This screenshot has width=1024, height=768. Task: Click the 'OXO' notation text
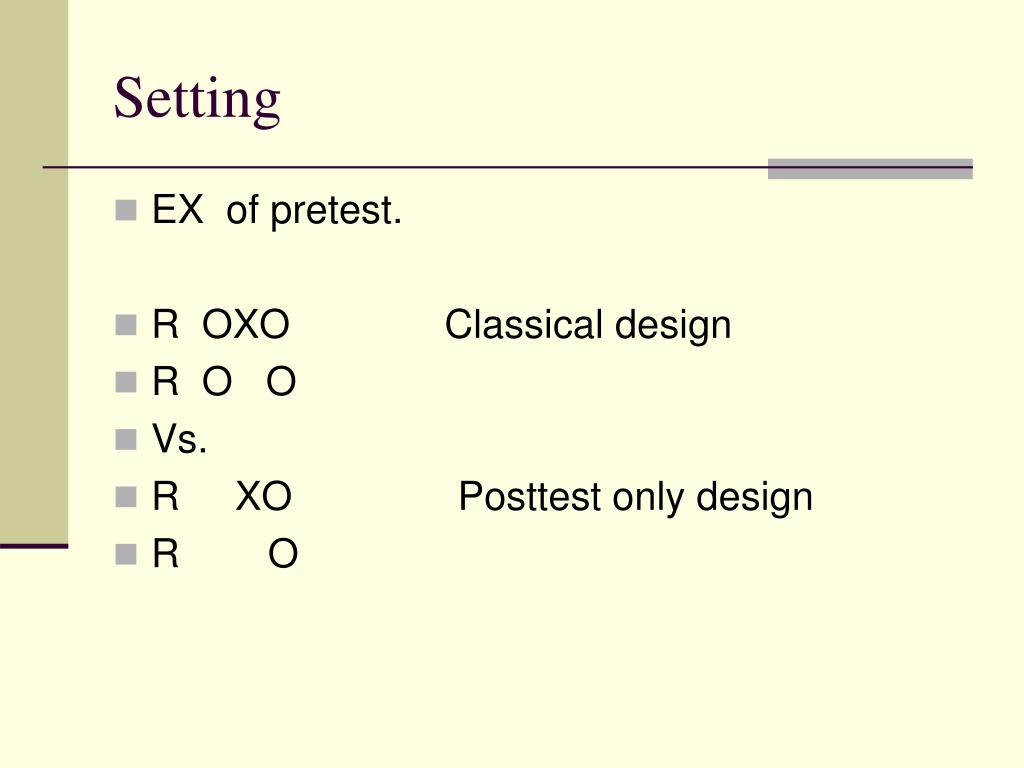(x=246, y=325)
